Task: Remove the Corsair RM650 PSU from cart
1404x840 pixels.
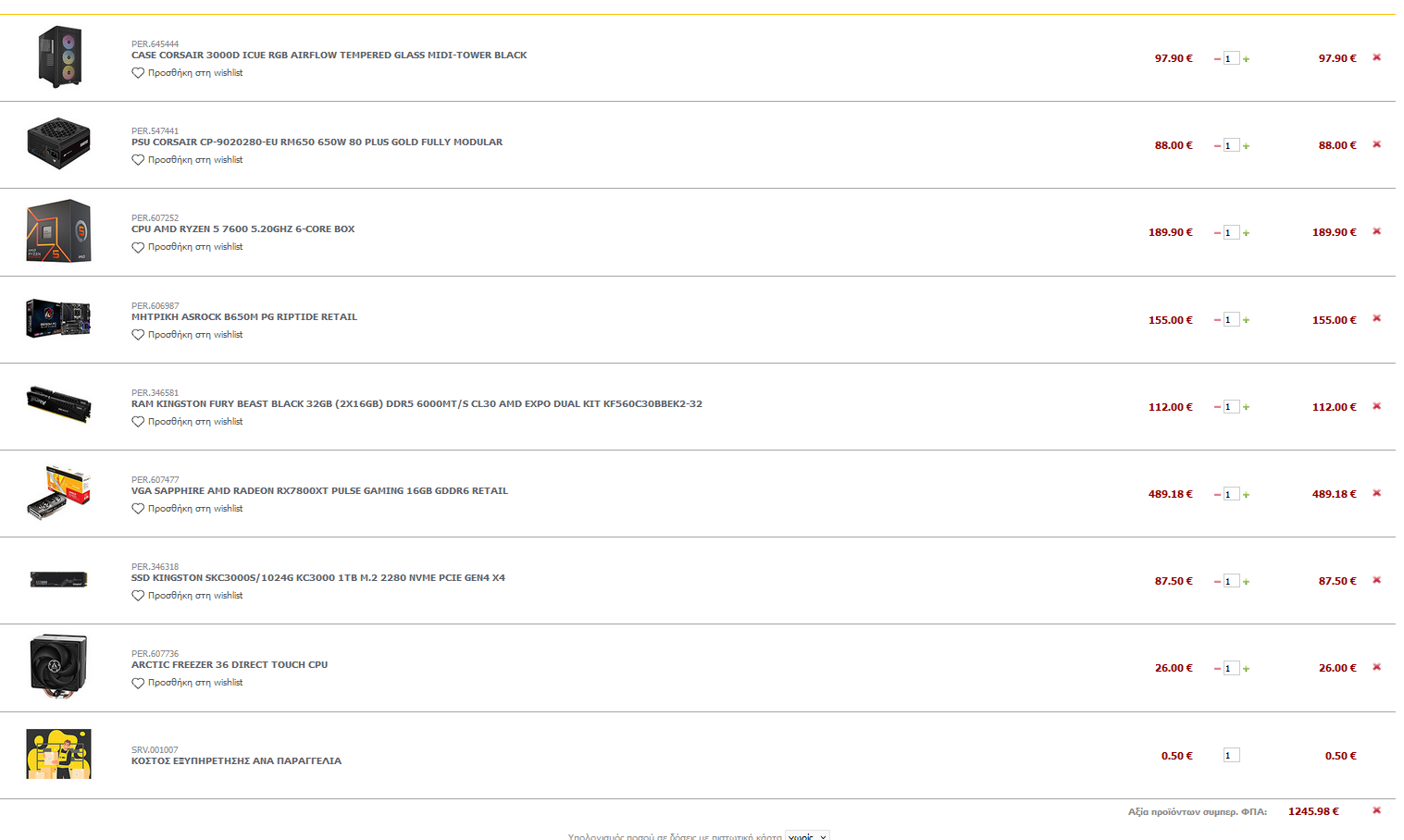Action: 1376,144
